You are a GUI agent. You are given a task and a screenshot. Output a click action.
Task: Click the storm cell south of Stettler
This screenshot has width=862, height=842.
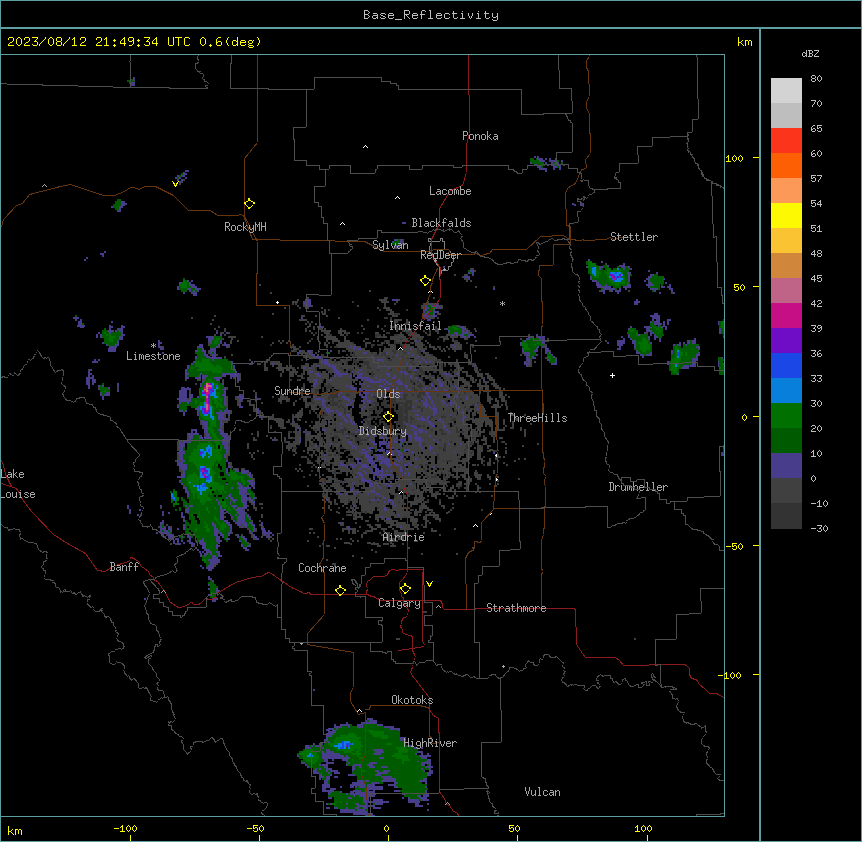point(609,276)
